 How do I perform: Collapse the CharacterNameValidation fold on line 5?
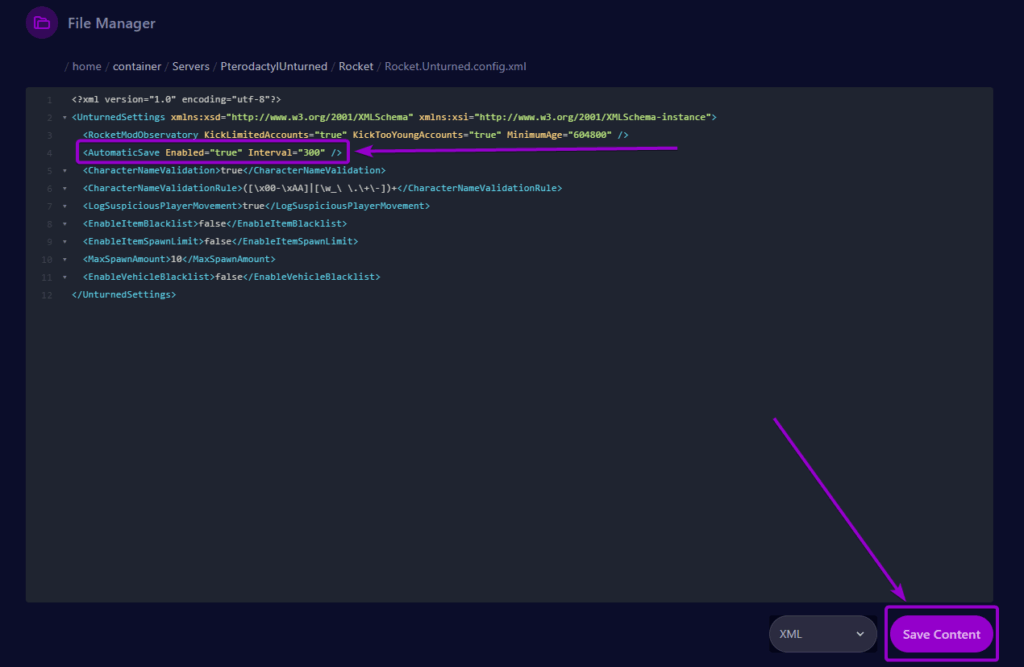pos(65,171)
